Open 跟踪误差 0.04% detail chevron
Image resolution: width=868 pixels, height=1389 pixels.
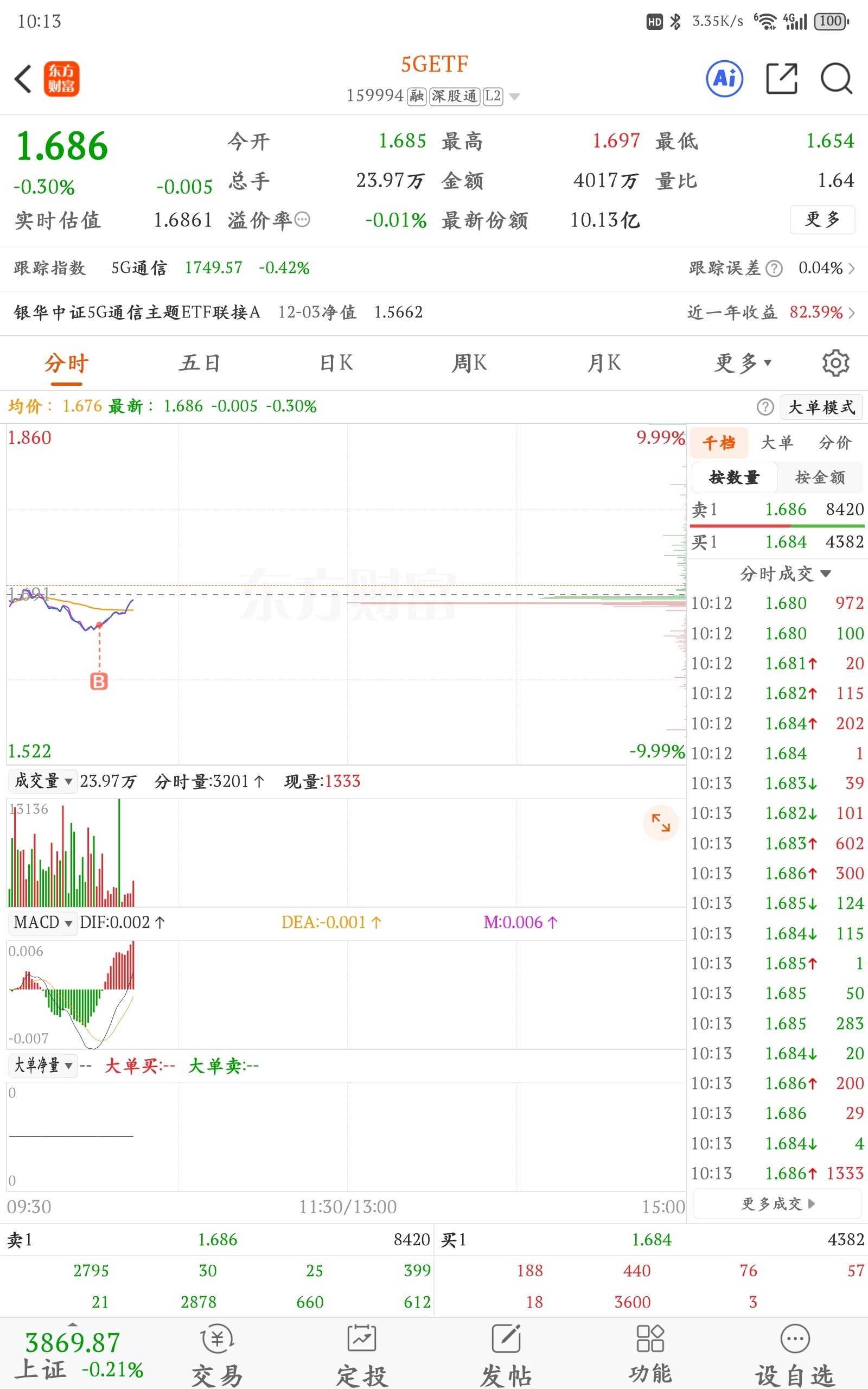pyautogui.click(x=852, y=268)
